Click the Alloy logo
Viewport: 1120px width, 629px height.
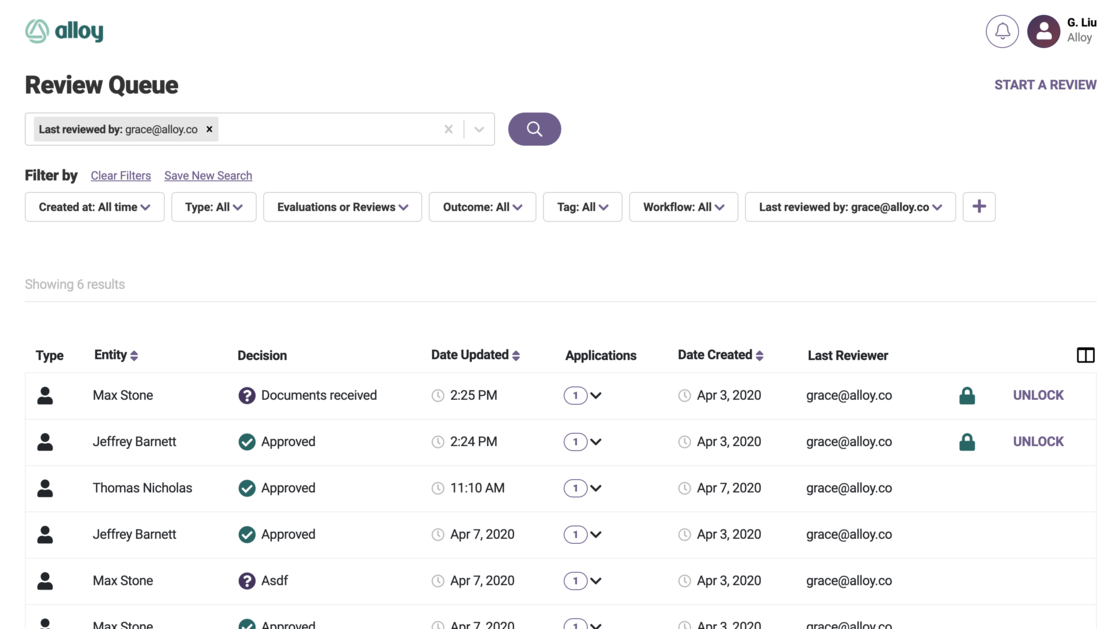pos(65,31)
